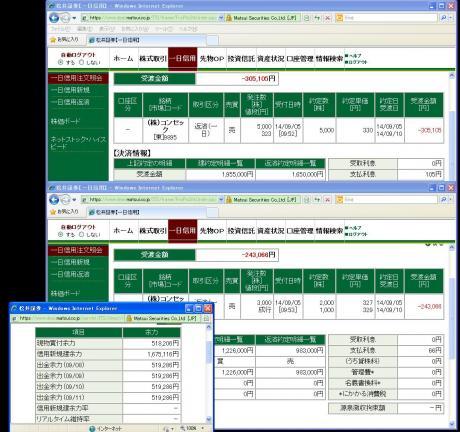Click the Back arrow in the lower browser window
Image resolution: width=460 pixels, height=432 pixels.
point(54,200)
